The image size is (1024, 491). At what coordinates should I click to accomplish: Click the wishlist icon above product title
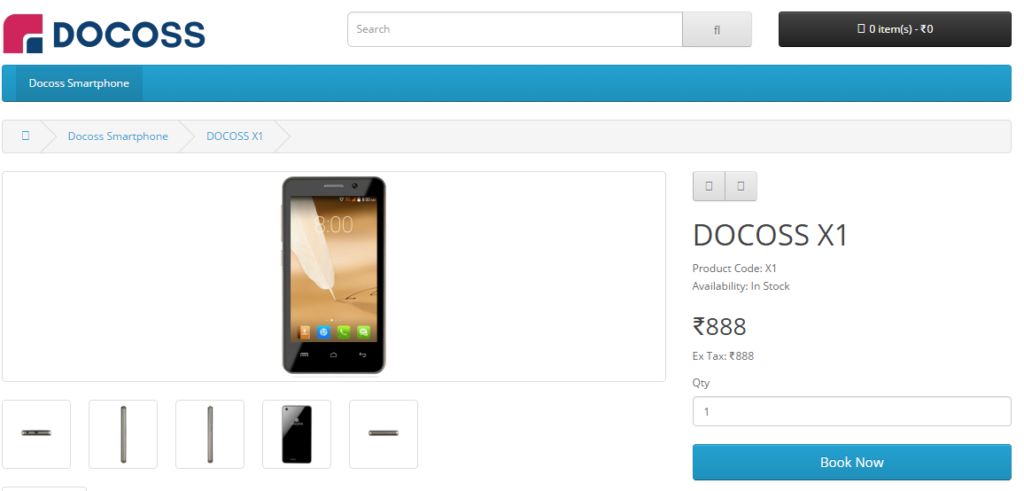[709, 186]
